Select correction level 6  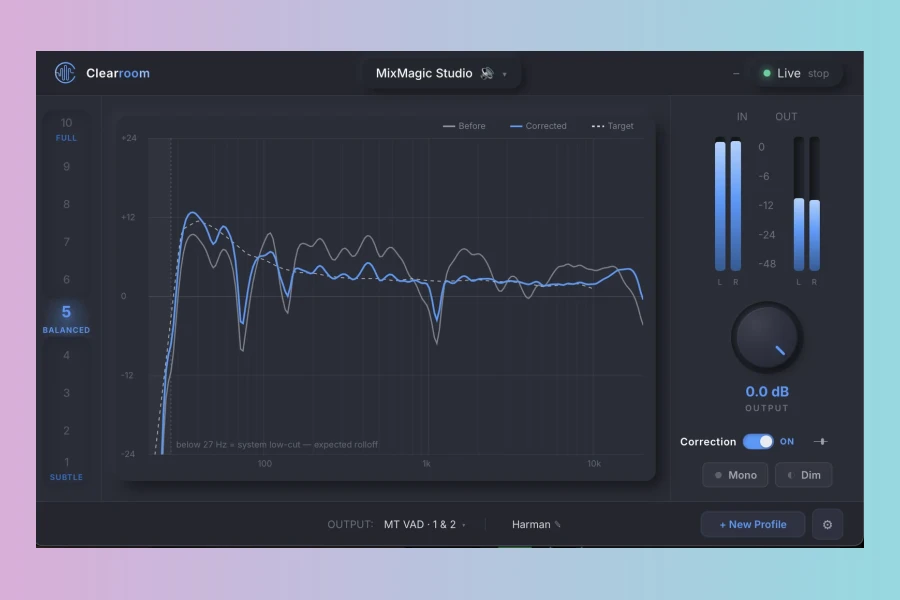pos(67,279)
